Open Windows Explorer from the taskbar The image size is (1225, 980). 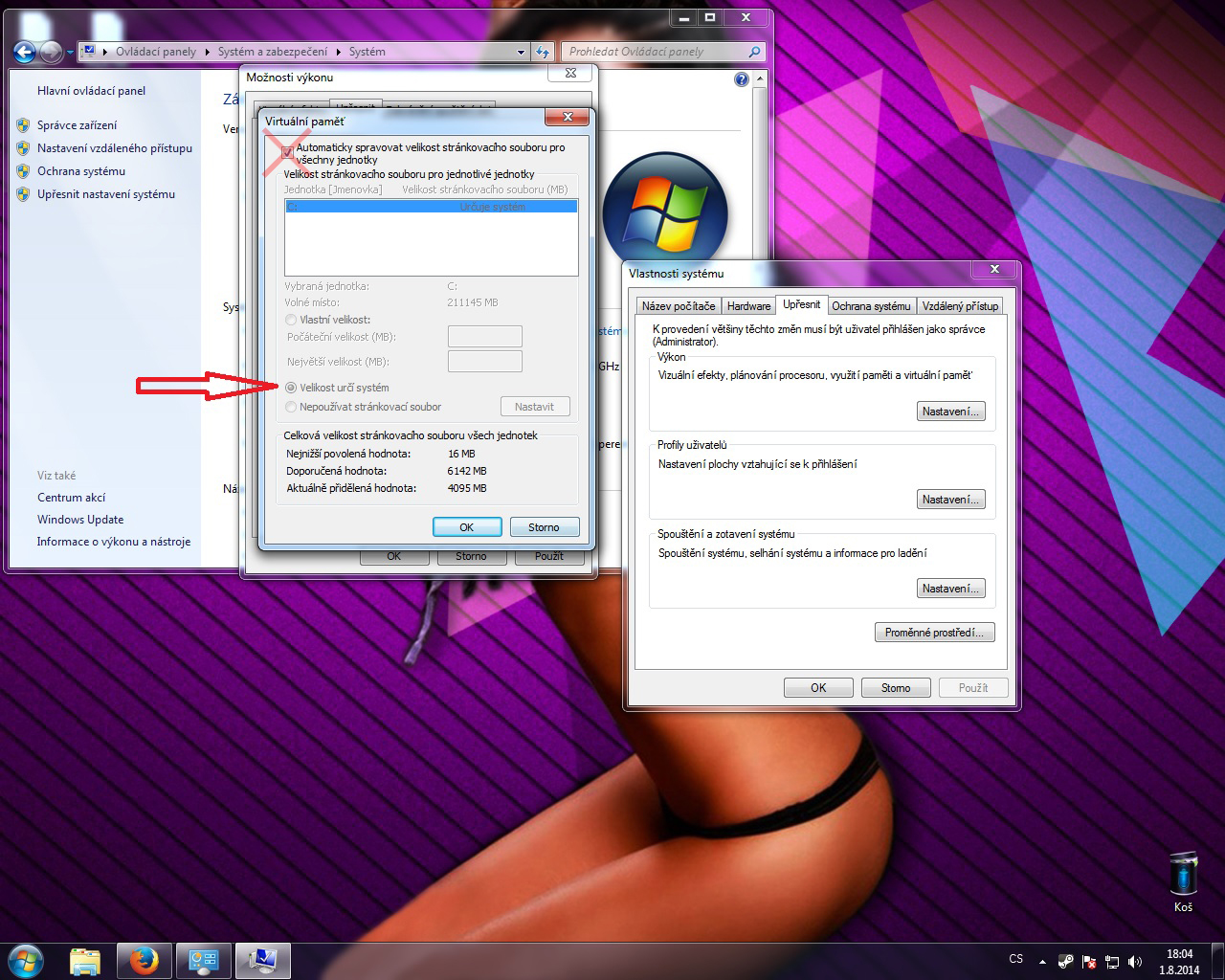(85, 960)
